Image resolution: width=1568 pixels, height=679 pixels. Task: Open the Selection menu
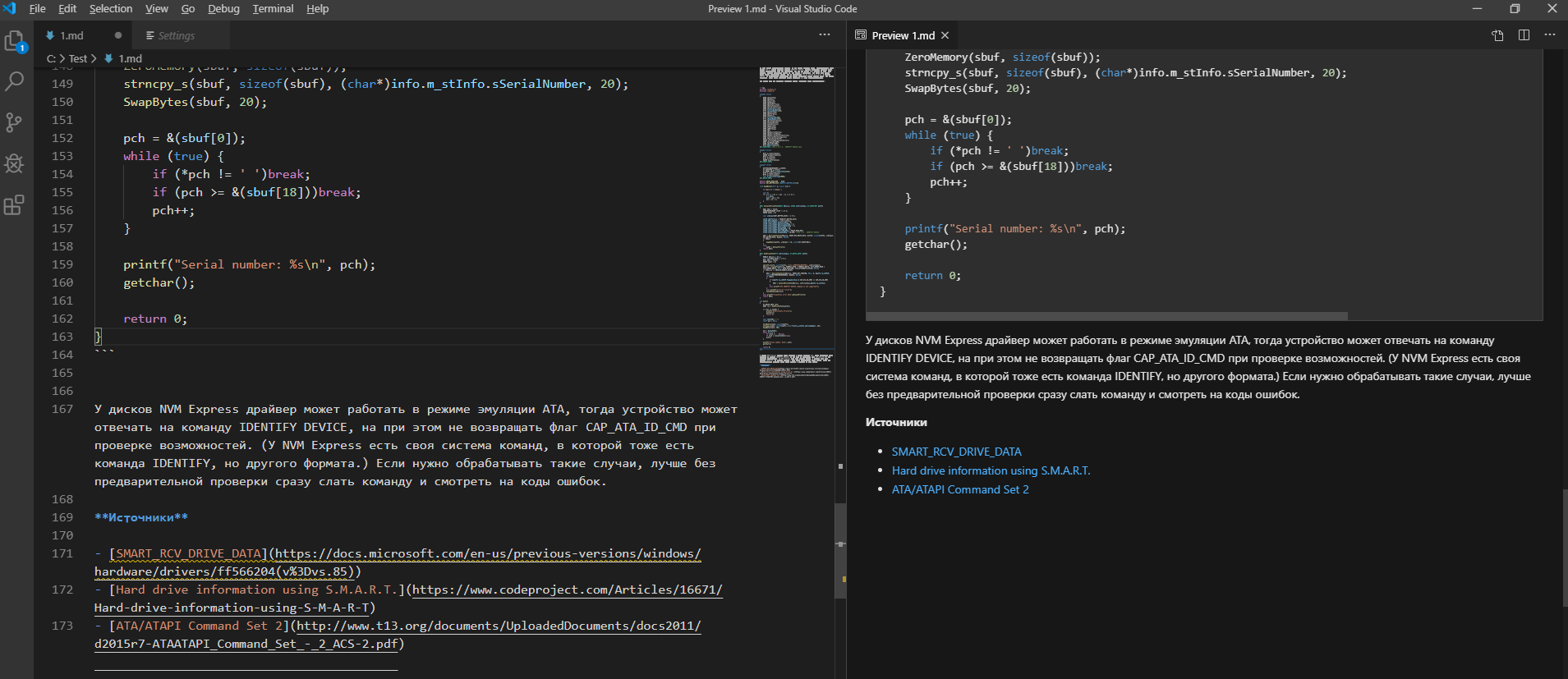(111, 8)
